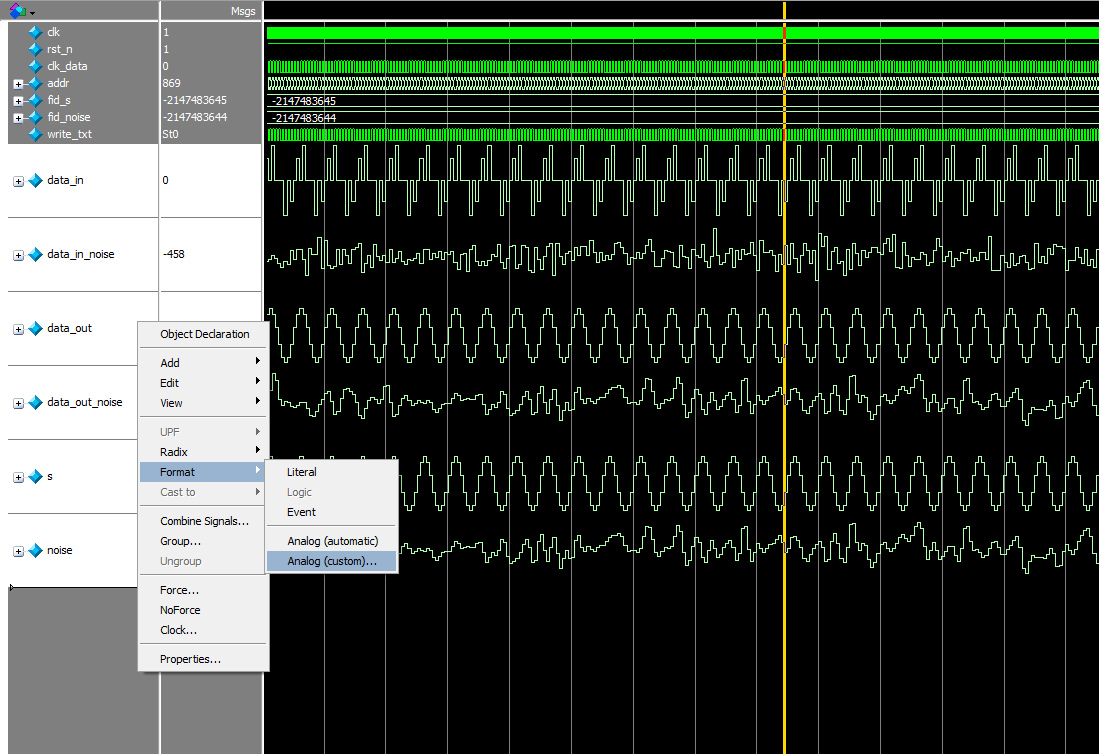Screen dimensions: 1099x754
Task: Click the addr signal diamond icon
Action: pos(35,83)
